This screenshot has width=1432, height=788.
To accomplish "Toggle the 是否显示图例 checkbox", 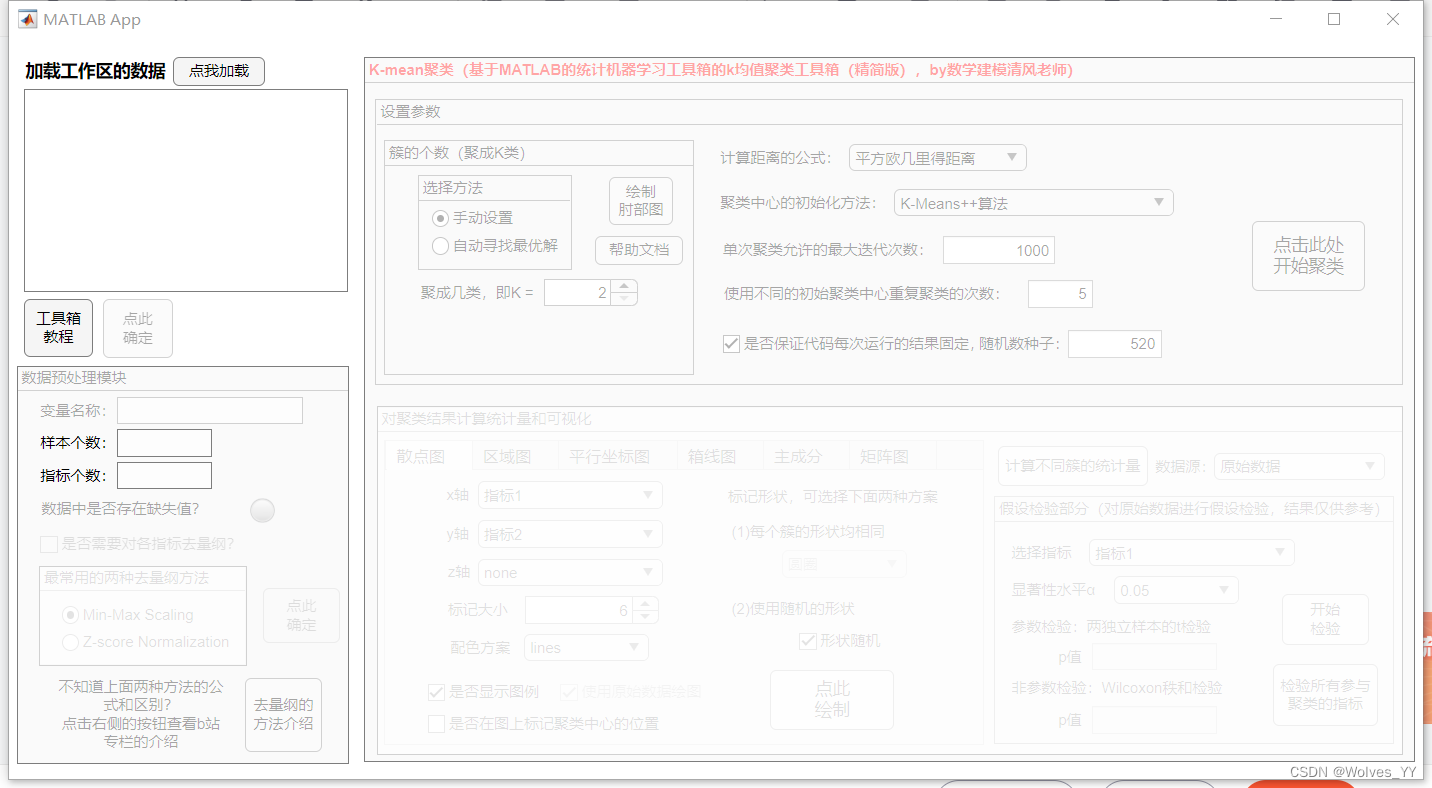I will pyautogui.click(x=436, y=692).
